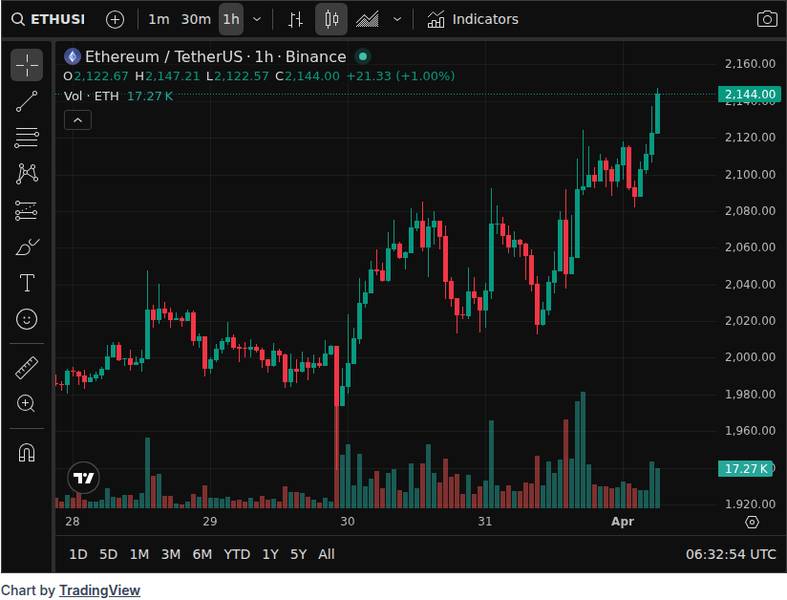
Task: Click the 06:32:54 UTC timezone clock
Action: coord(731,554)
